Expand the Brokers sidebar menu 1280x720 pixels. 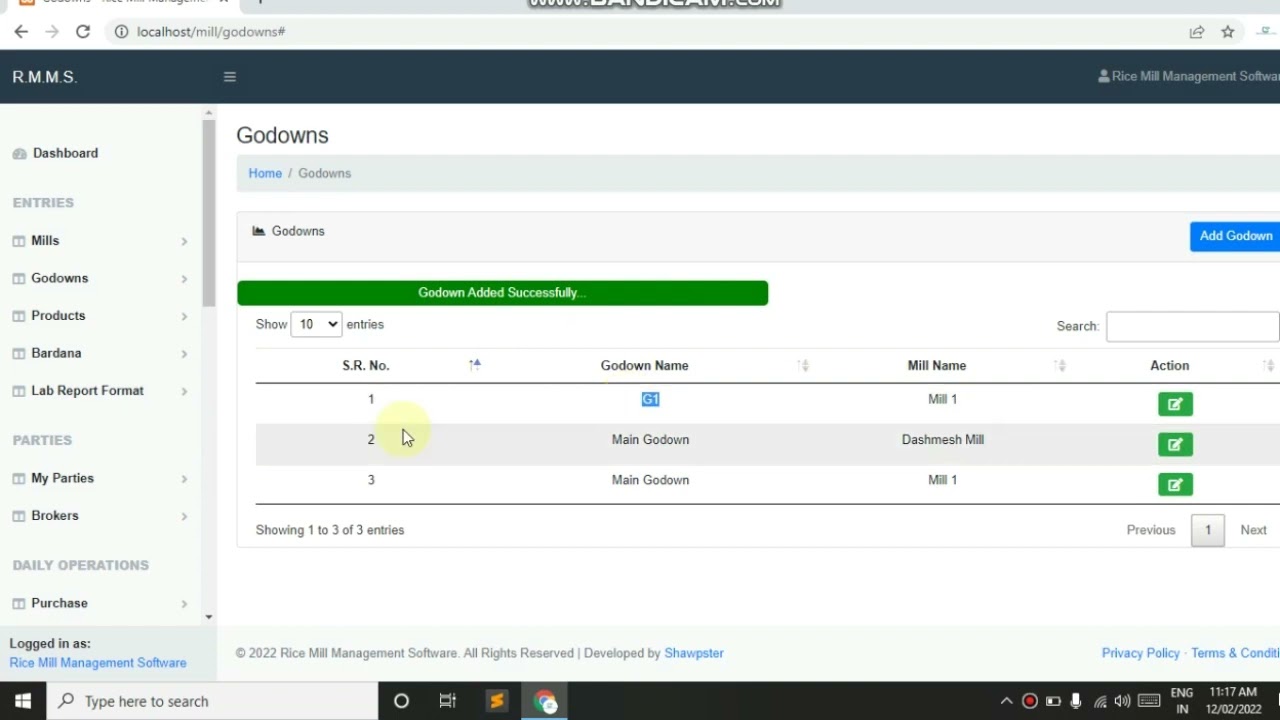[x=184, y=517]
